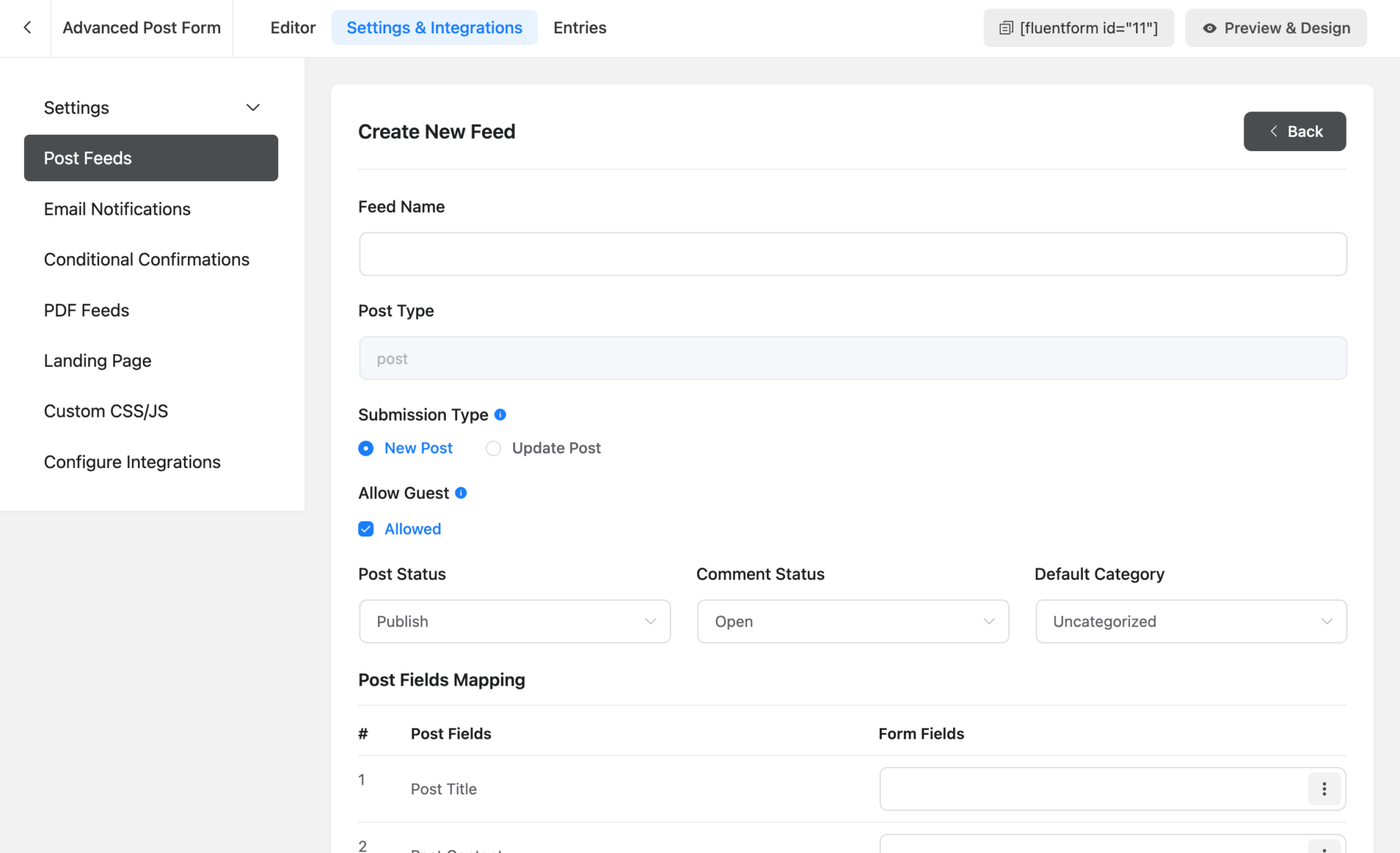Image resolution: width=1400 pixels, height=853 pixels.
Task: Select the New Post radio button
Action: pyautogui.click(x=366, y=448)
